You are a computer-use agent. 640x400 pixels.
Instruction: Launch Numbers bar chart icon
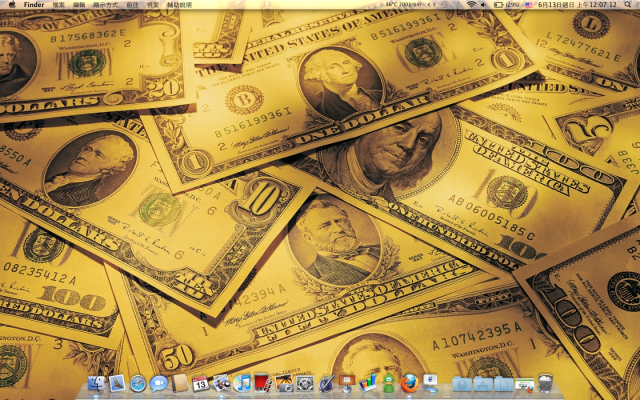(368, 383)
